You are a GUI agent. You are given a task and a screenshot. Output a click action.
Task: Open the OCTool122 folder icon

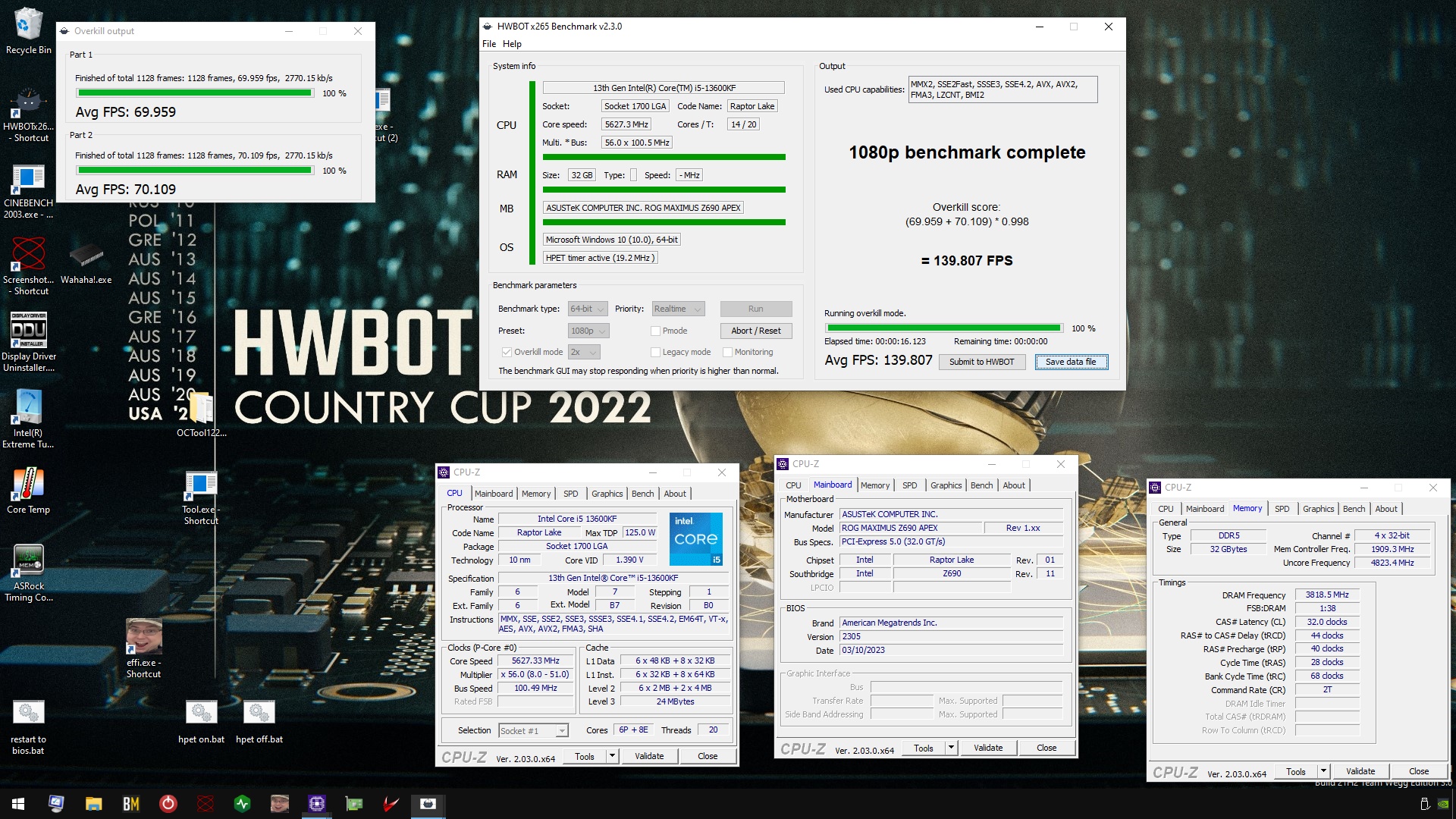[x=201, y=416]
